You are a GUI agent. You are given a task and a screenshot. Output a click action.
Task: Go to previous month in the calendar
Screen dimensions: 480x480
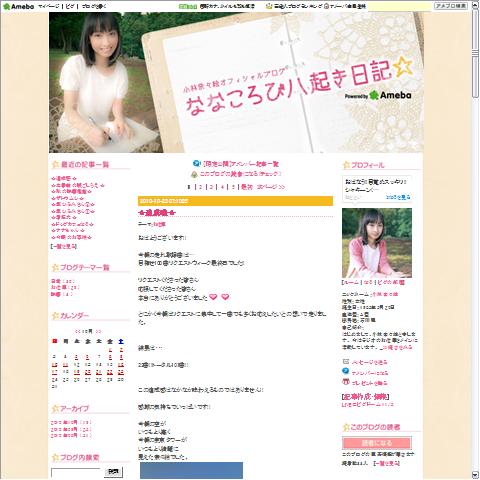tap(78, 331)
